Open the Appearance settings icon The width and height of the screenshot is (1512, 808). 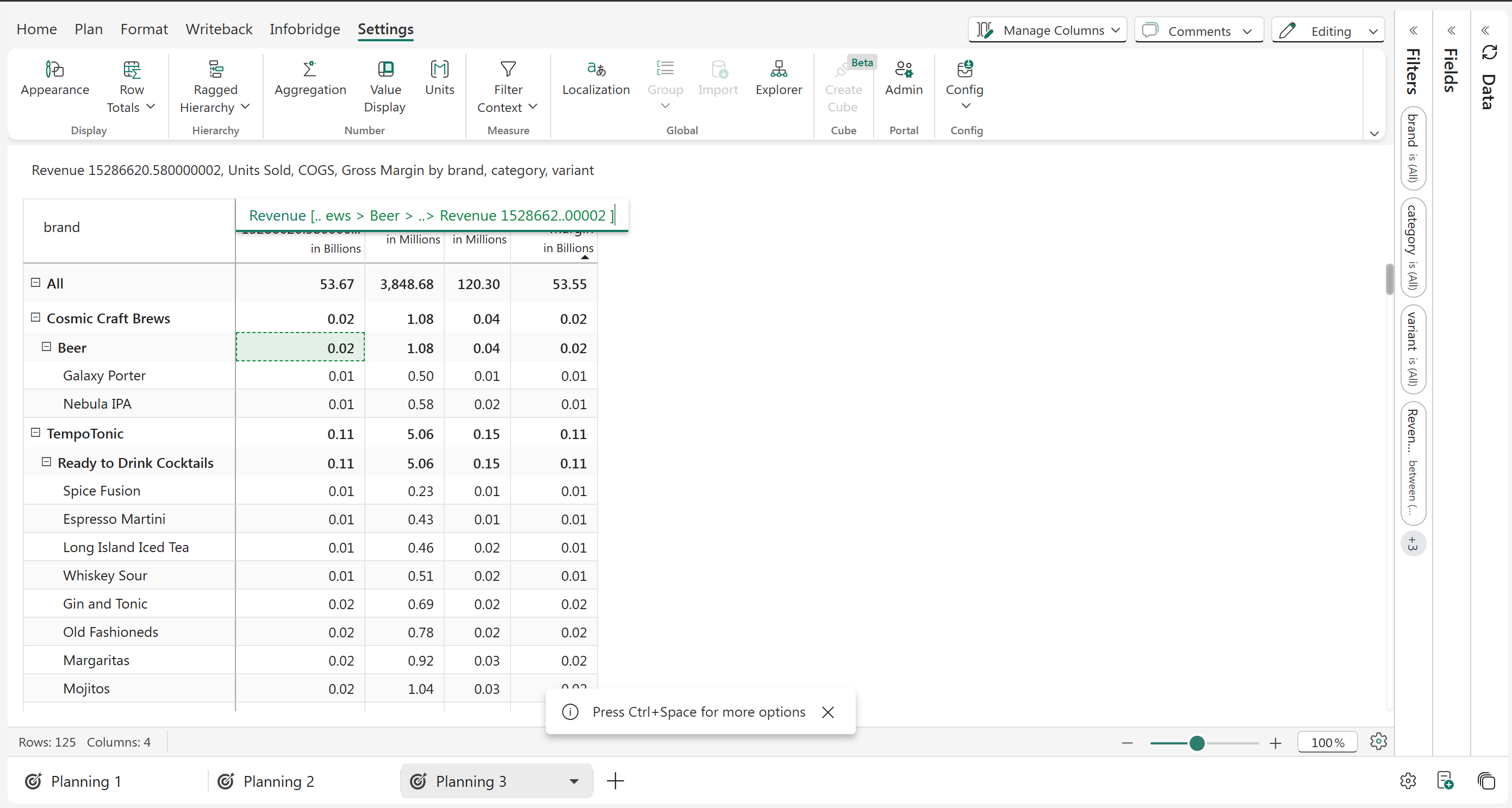coord(54,70)
